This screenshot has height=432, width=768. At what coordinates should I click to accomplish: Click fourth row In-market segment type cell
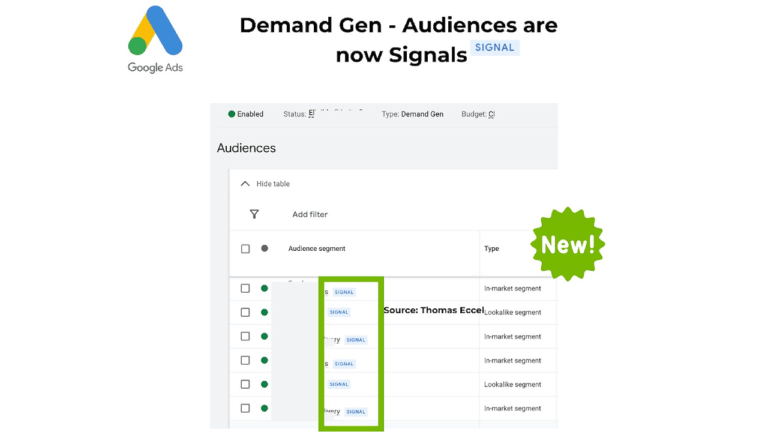click(512, 360)
